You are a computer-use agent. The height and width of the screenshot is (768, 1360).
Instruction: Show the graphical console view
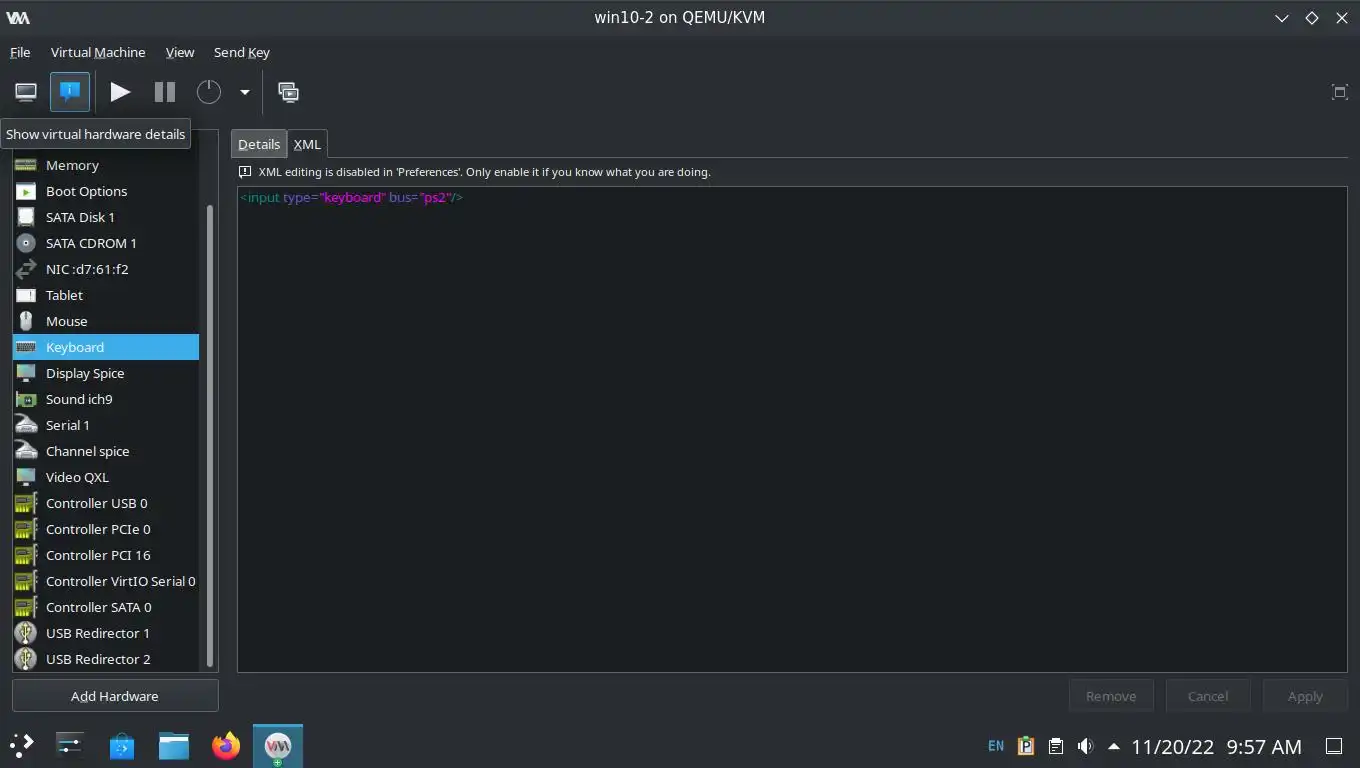coord(26,92)
